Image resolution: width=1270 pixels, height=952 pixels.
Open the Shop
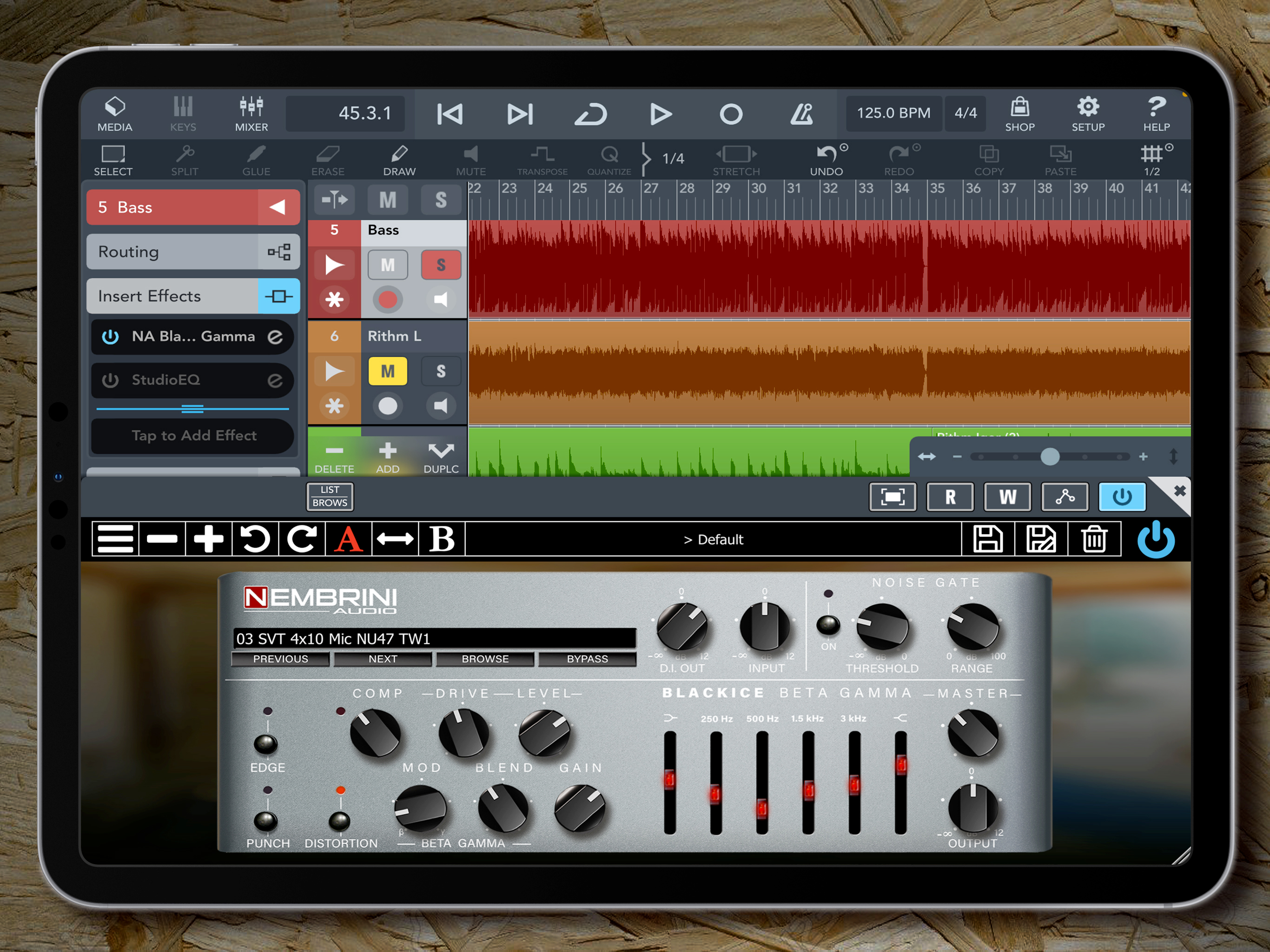point(1020,114)
